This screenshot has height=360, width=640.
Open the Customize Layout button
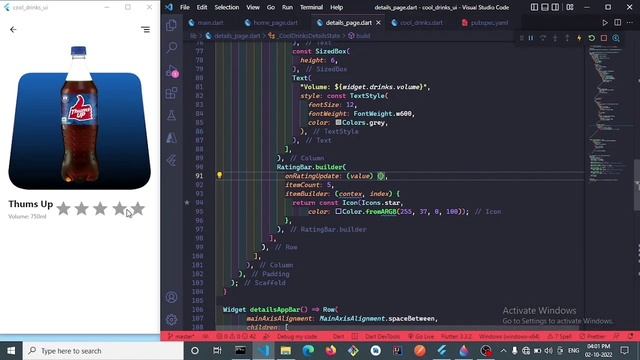pos(570,7)
